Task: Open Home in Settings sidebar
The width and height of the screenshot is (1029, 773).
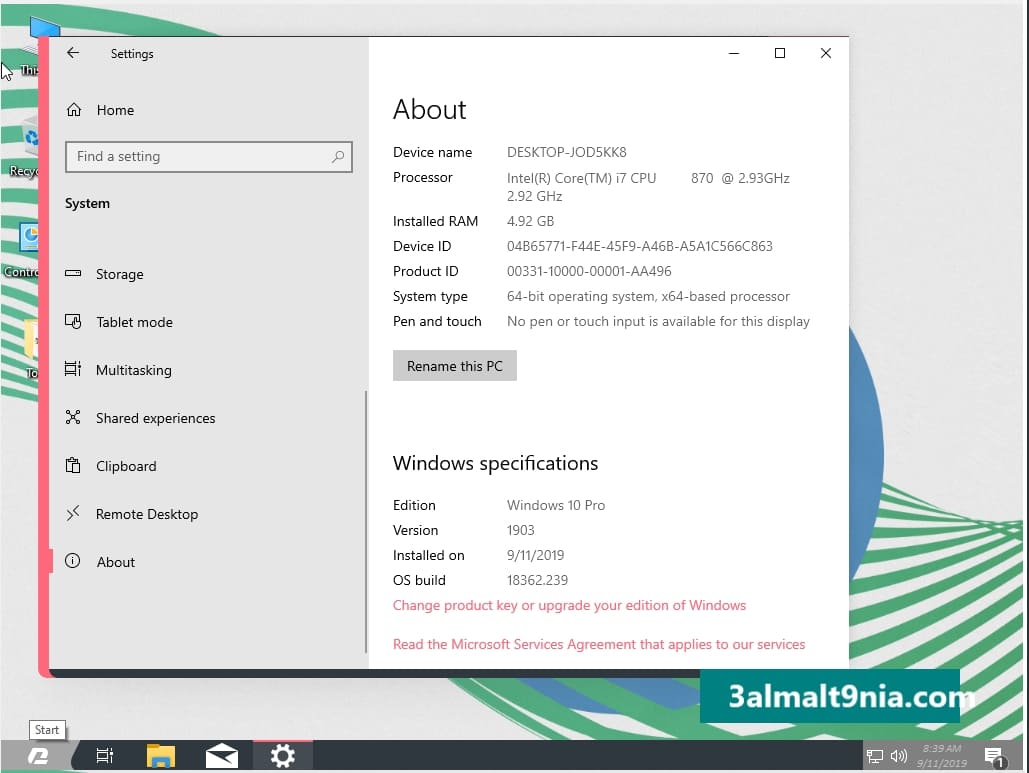Action: [x=208, y=110]
